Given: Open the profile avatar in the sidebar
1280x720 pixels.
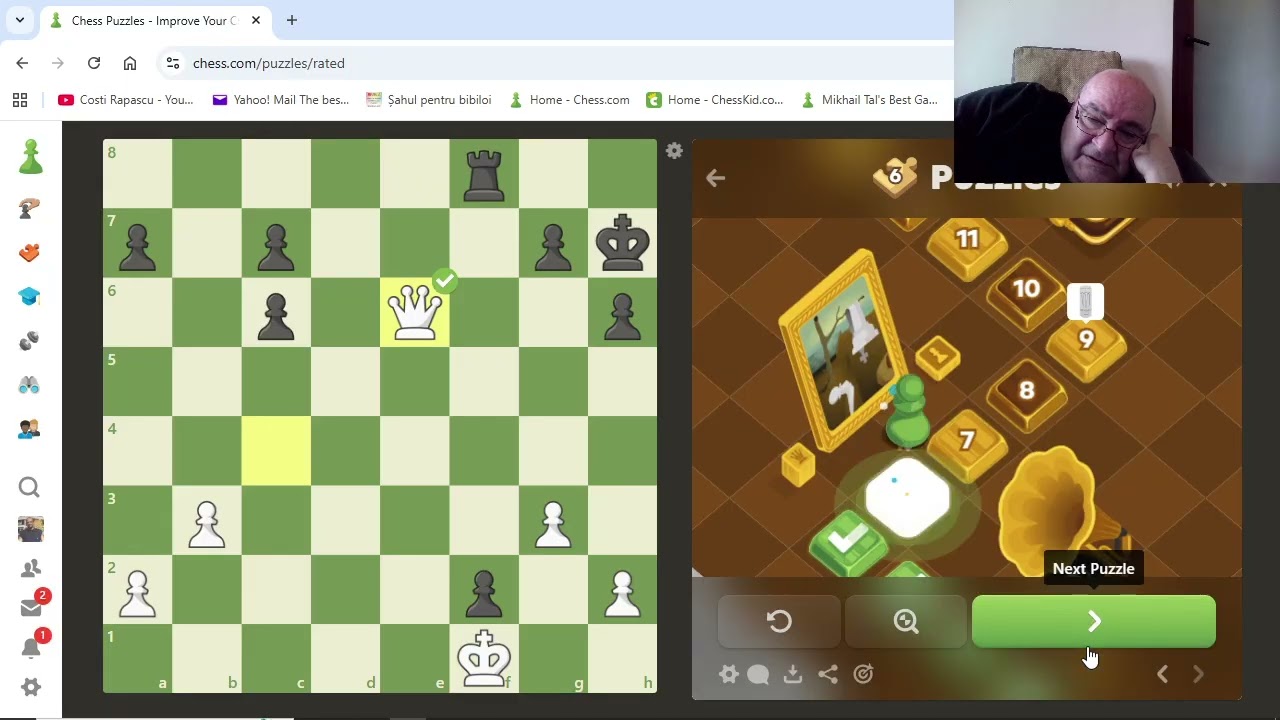Looking at the screenshot, I should 30,528.
